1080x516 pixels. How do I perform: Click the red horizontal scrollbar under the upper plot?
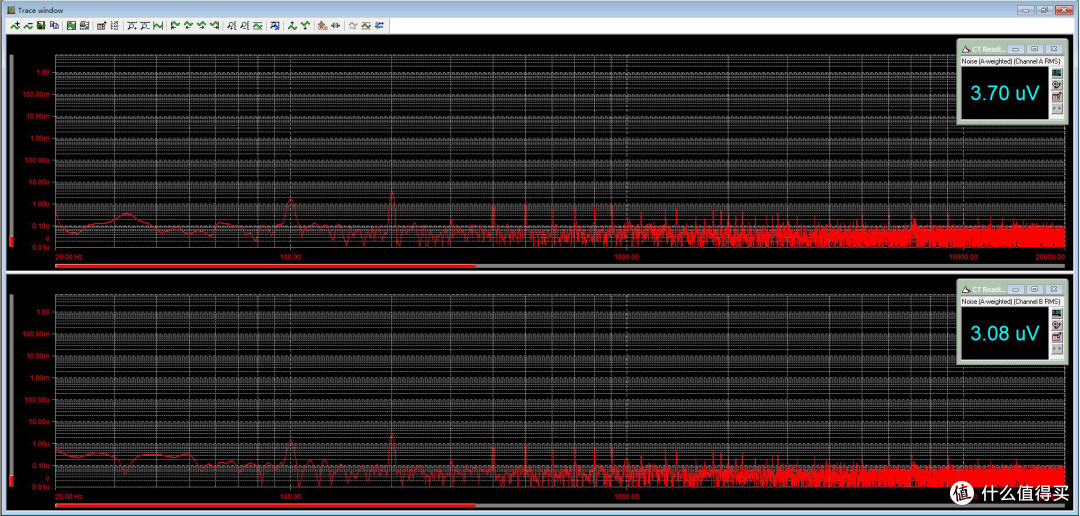265,265
